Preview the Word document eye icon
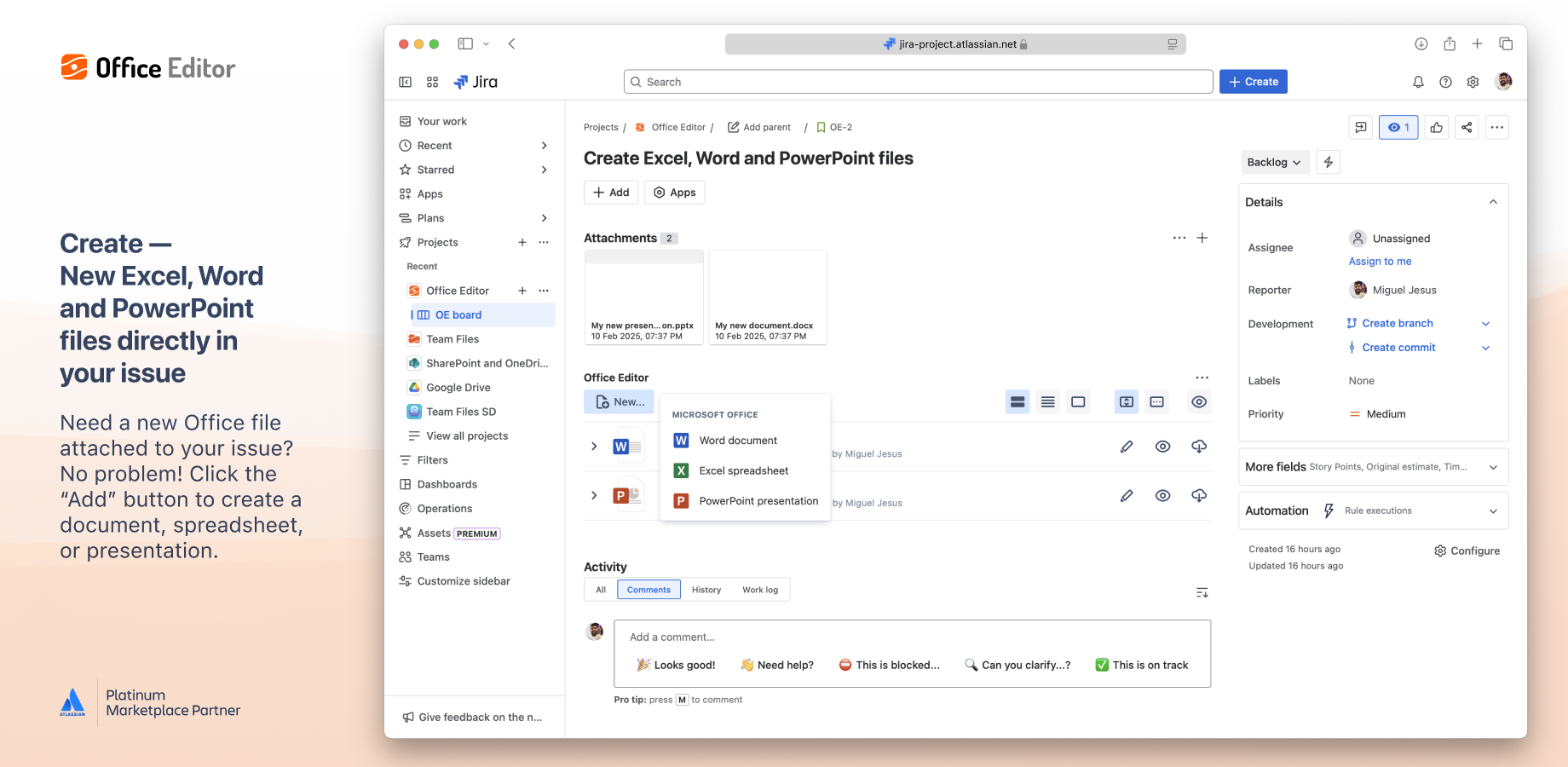Image resolution: width=1568 pixels, height=767 pixels. point(1162,447)
